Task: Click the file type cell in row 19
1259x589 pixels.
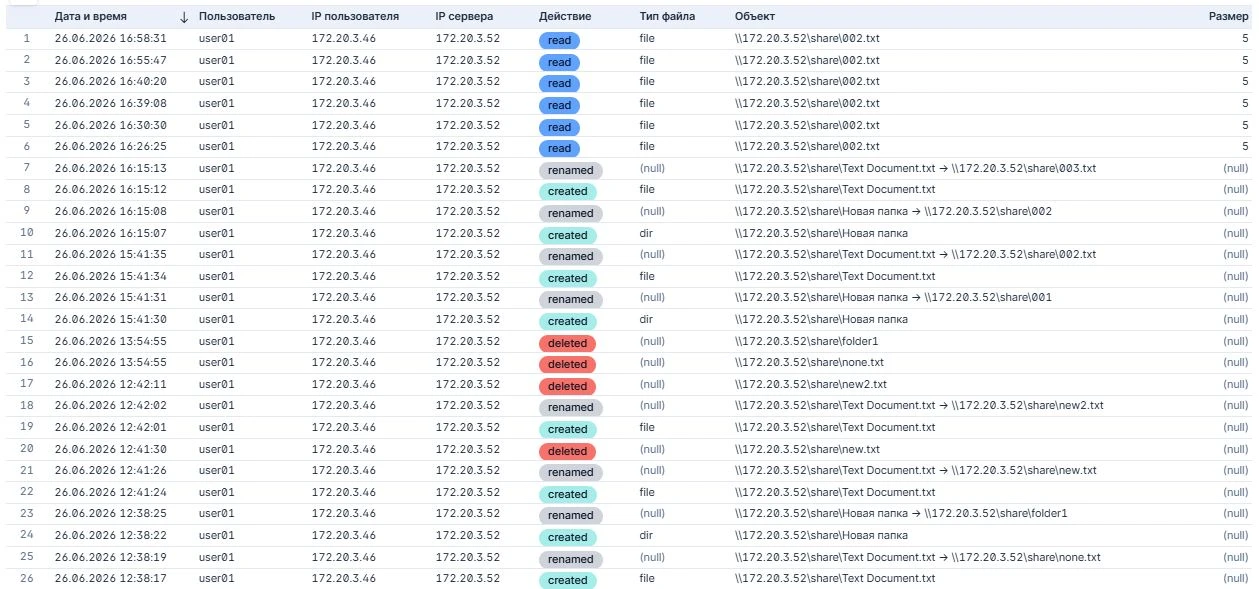Action: coord(647,428)
